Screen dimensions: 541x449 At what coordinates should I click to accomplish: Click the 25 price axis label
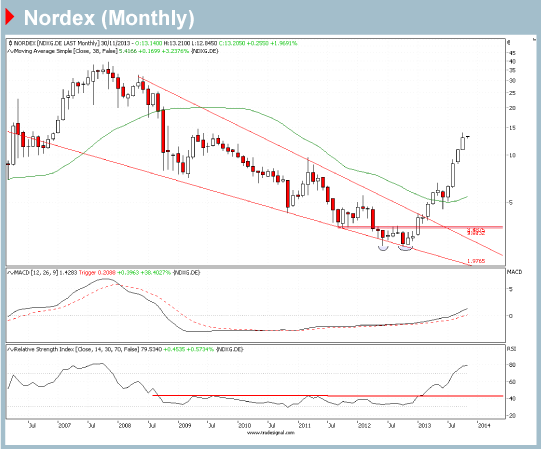512,93
